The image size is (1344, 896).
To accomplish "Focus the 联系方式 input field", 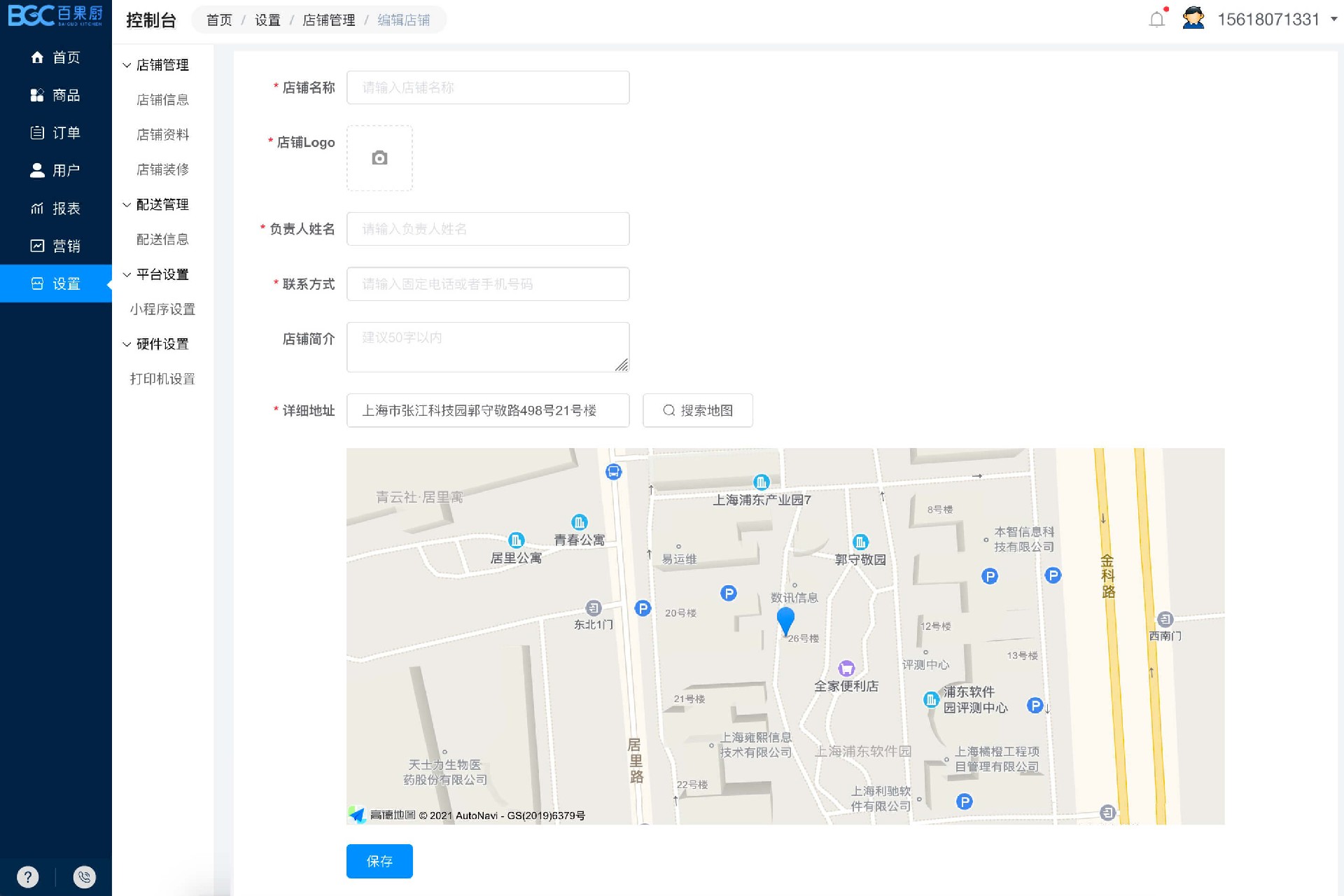I will pyautogui.click(x=488, y=284).
